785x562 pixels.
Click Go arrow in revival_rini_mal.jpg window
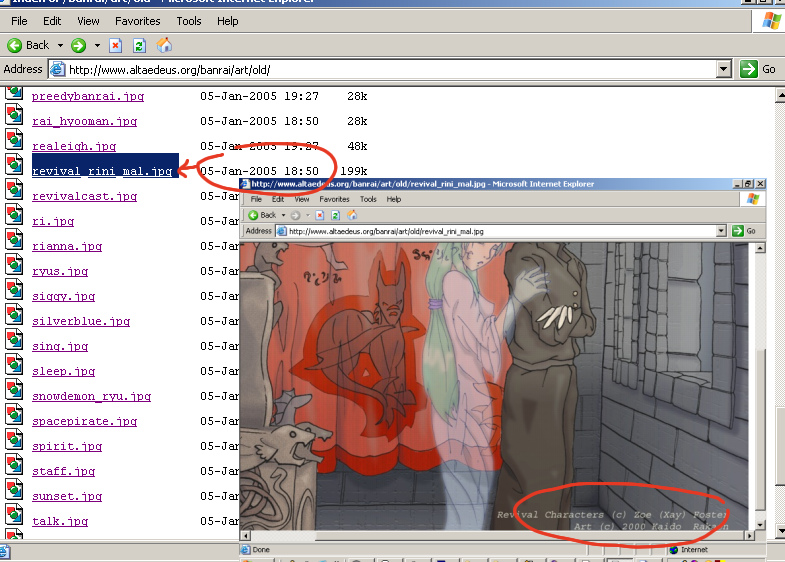coord(737,231)
